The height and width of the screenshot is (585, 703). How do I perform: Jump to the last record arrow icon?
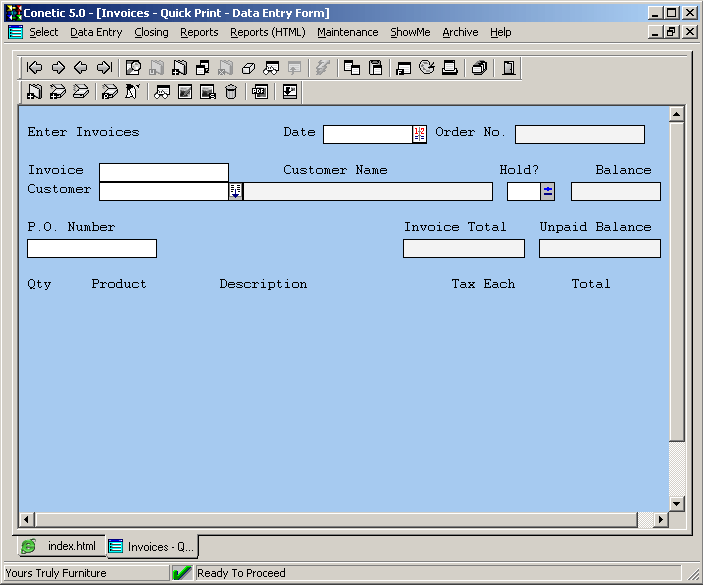pyautogui.click(x=104, y=68)
